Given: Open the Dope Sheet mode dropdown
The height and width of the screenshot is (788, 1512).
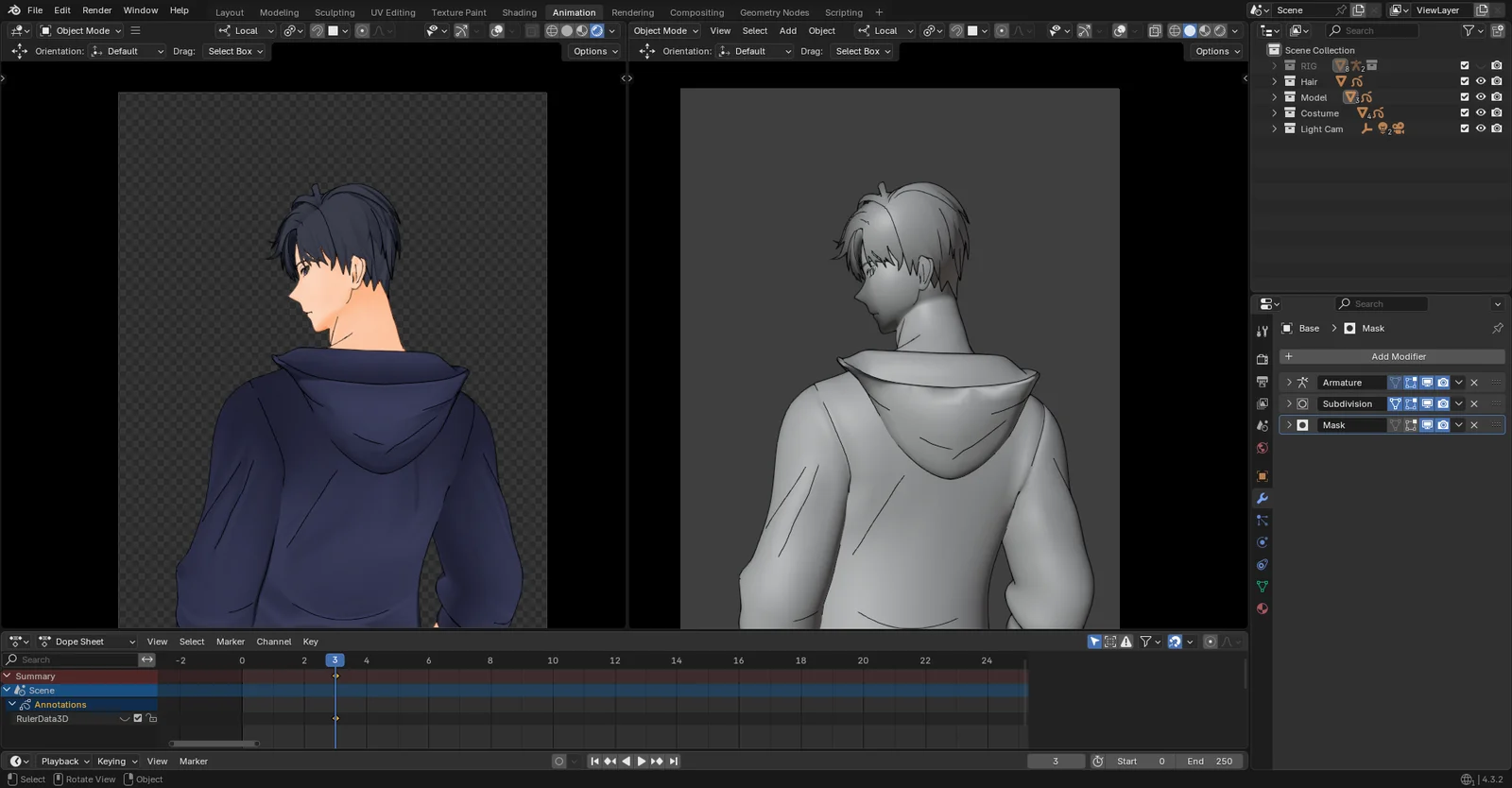Looking at the screenshot, I should point(86,642).
